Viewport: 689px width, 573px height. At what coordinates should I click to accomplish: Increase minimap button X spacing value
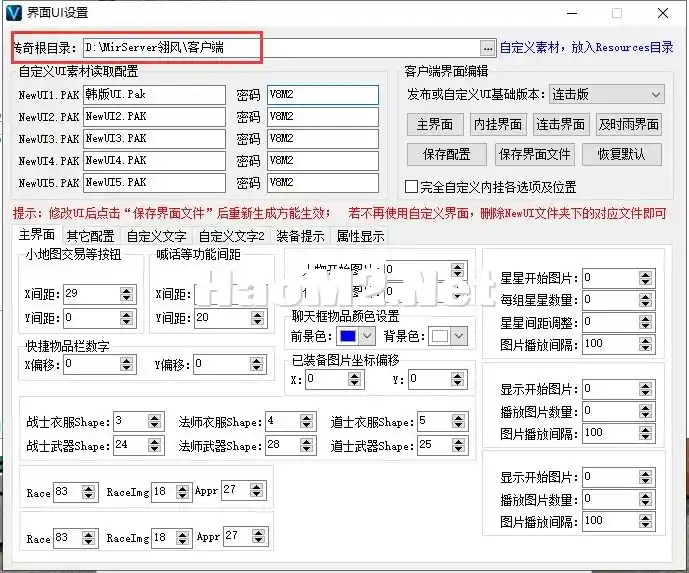pos(127,290)
